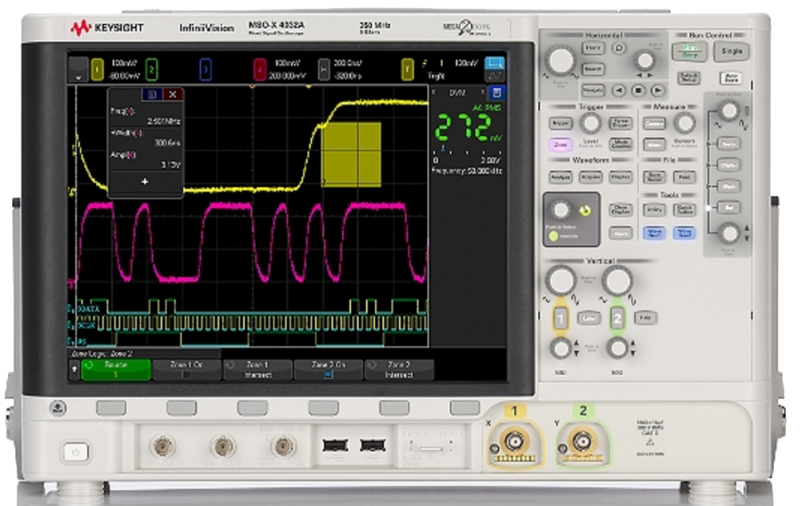This screenshot has width=806, height=506.
Task: Push the Math button
Action: pos(729,187)
